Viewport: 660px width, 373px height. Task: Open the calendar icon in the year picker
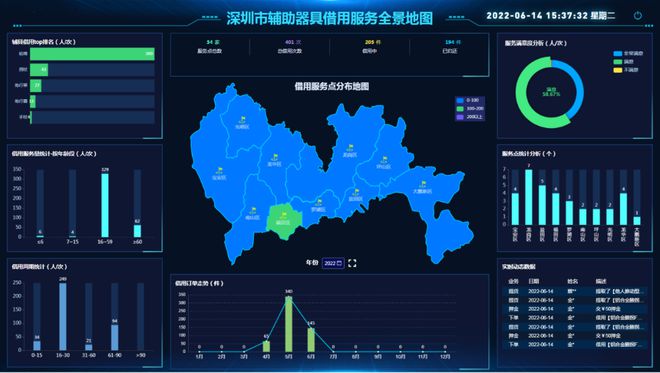[339, 263]
